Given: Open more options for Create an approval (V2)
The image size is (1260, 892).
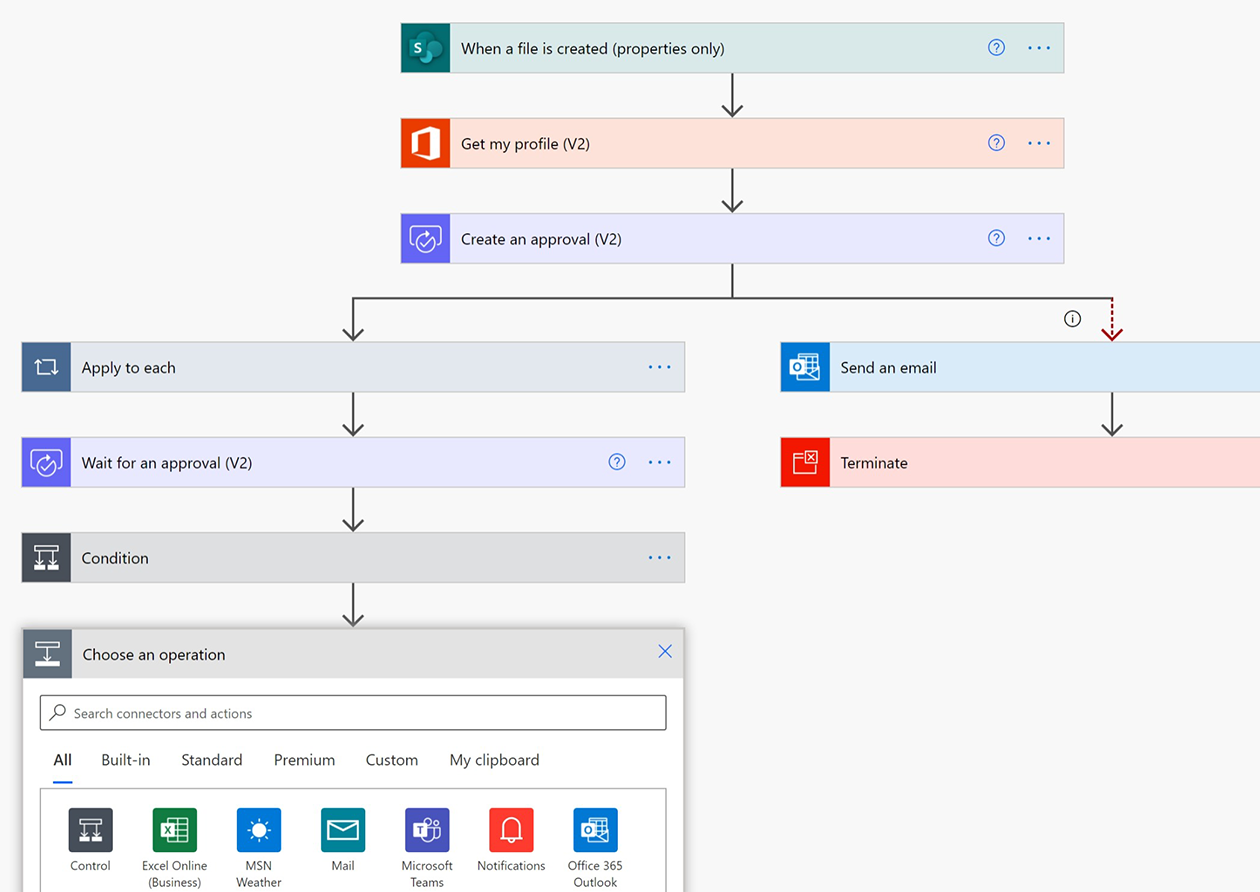Looking at the screenshot, I should (x=1039, y=238).
